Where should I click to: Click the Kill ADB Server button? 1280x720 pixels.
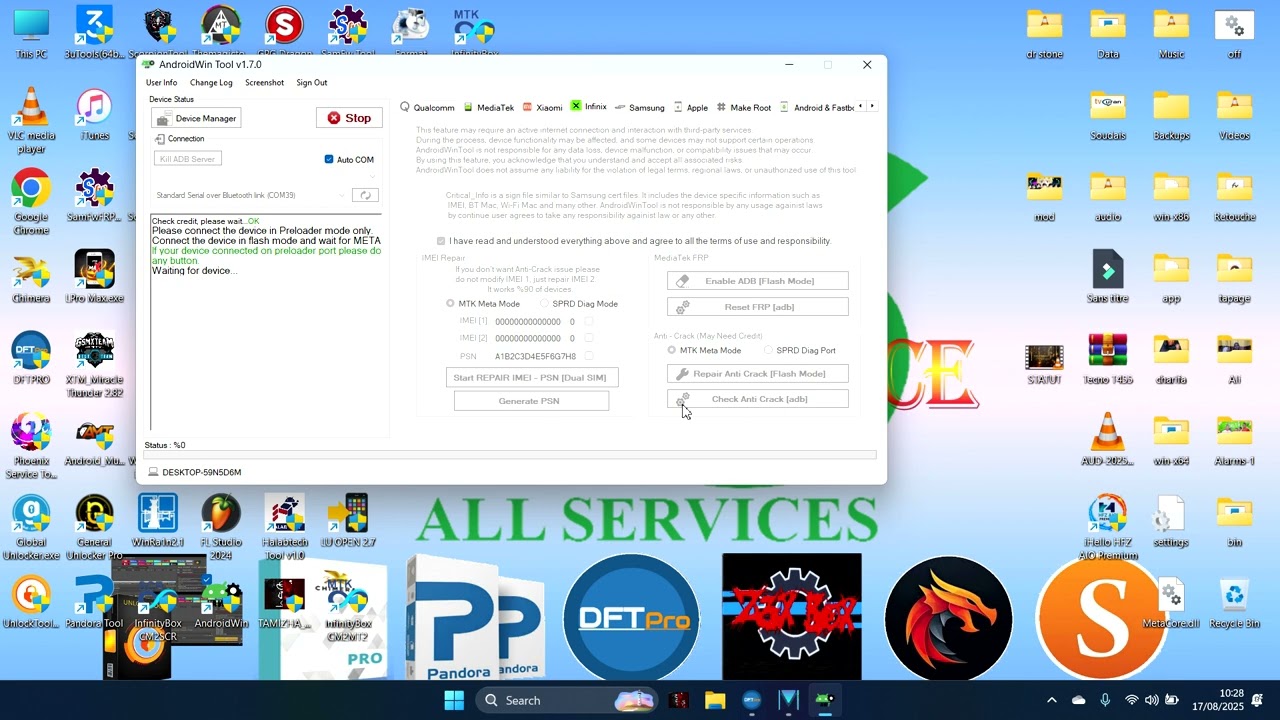[x=188, y=159]
